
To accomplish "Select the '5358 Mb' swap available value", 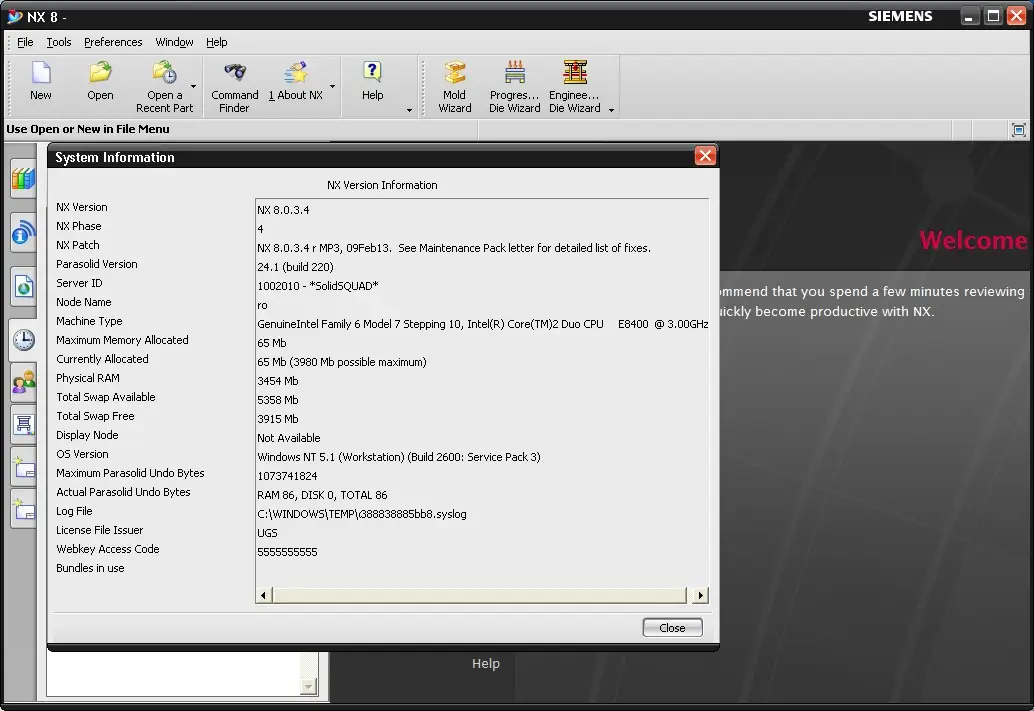I will 278,400.
